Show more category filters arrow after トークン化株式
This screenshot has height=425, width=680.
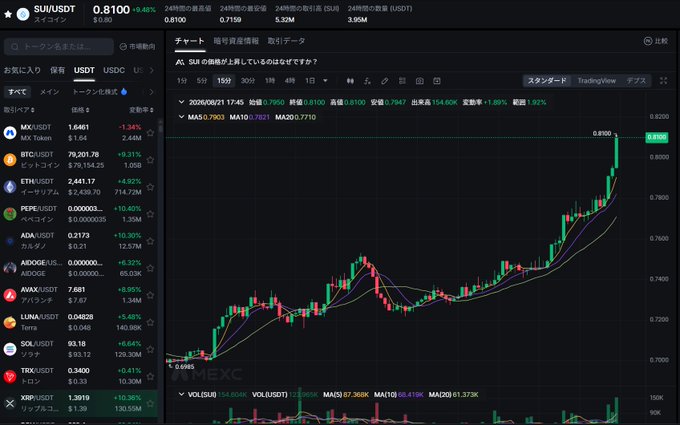click(151, 92)
